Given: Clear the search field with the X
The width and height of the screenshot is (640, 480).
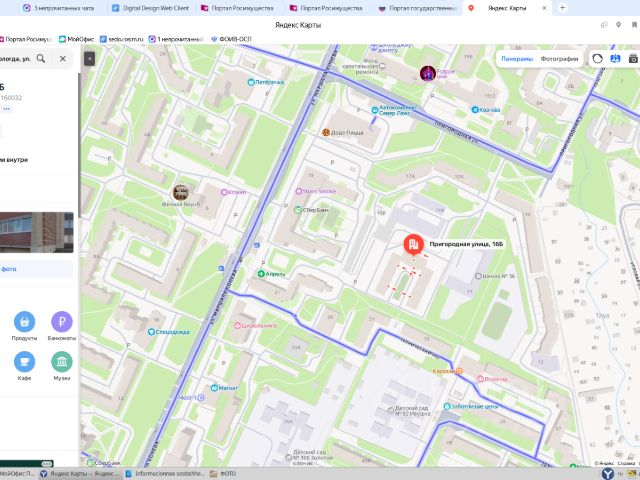Looking at the screenshot, I should click(x=62, y=59).
